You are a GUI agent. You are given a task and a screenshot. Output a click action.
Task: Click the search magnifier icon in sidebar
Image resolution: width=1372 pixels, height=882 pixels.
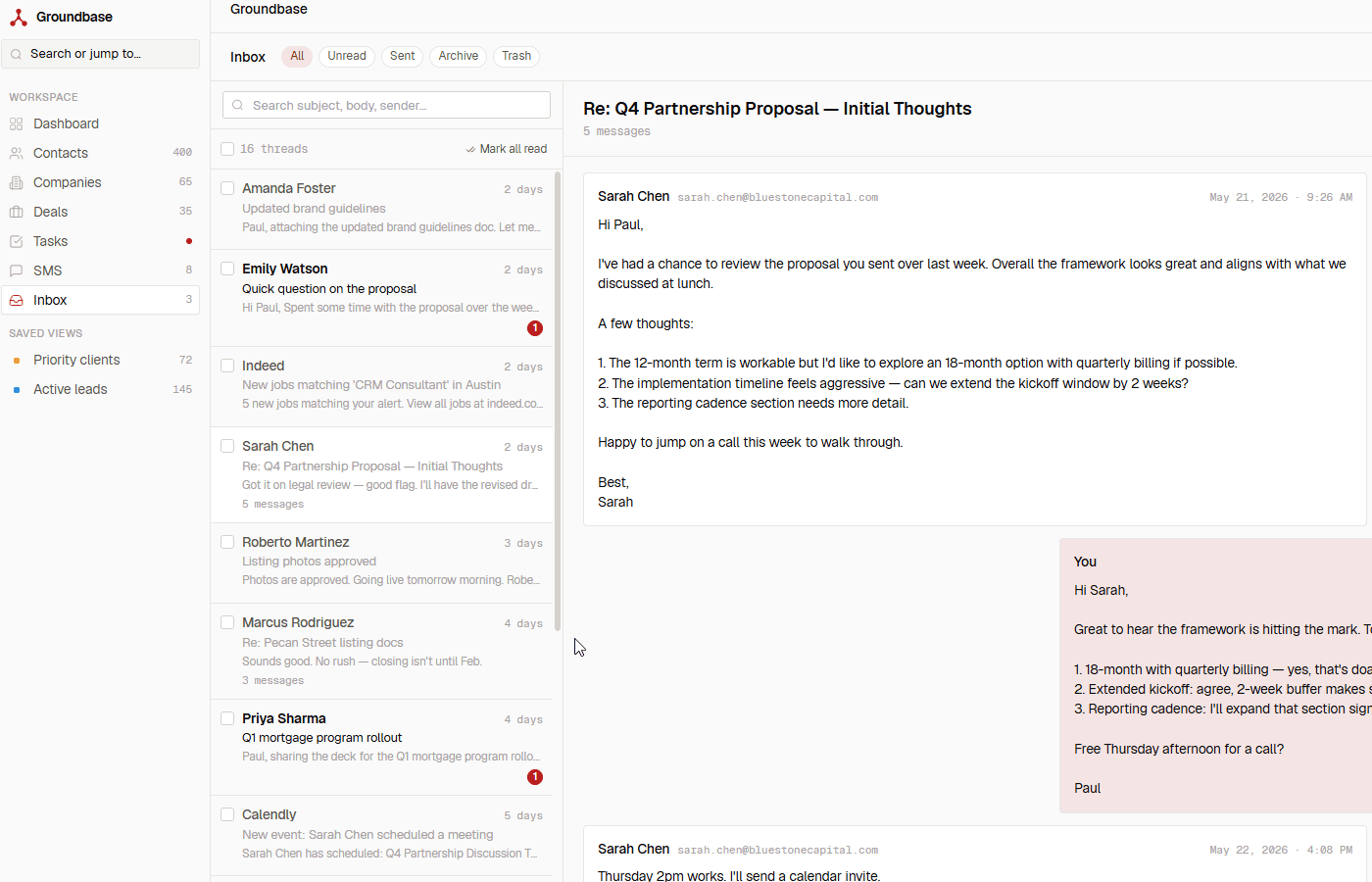click(17, 54)
